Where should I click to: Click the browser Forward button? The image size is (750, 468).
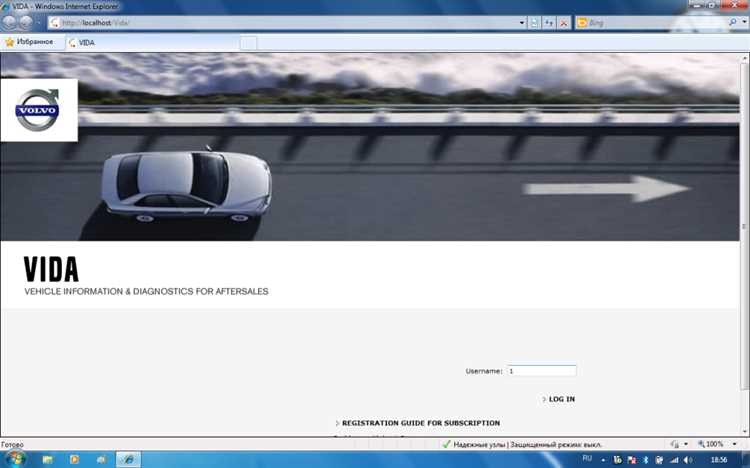(26, 22)
